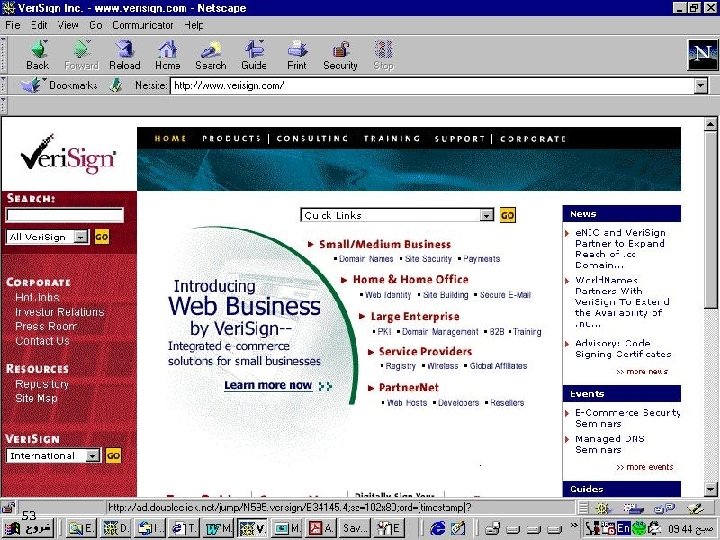Expand the All VeriSign search scope dropdown

81,237
